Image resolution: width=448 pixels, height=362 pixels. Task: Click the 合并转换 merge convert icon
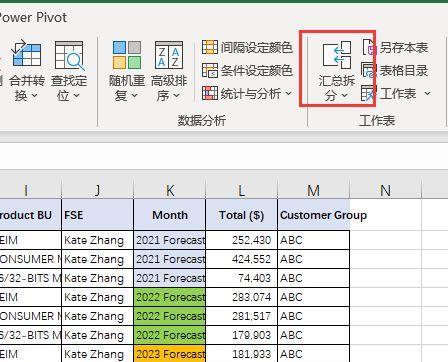(x=27, y=53)
